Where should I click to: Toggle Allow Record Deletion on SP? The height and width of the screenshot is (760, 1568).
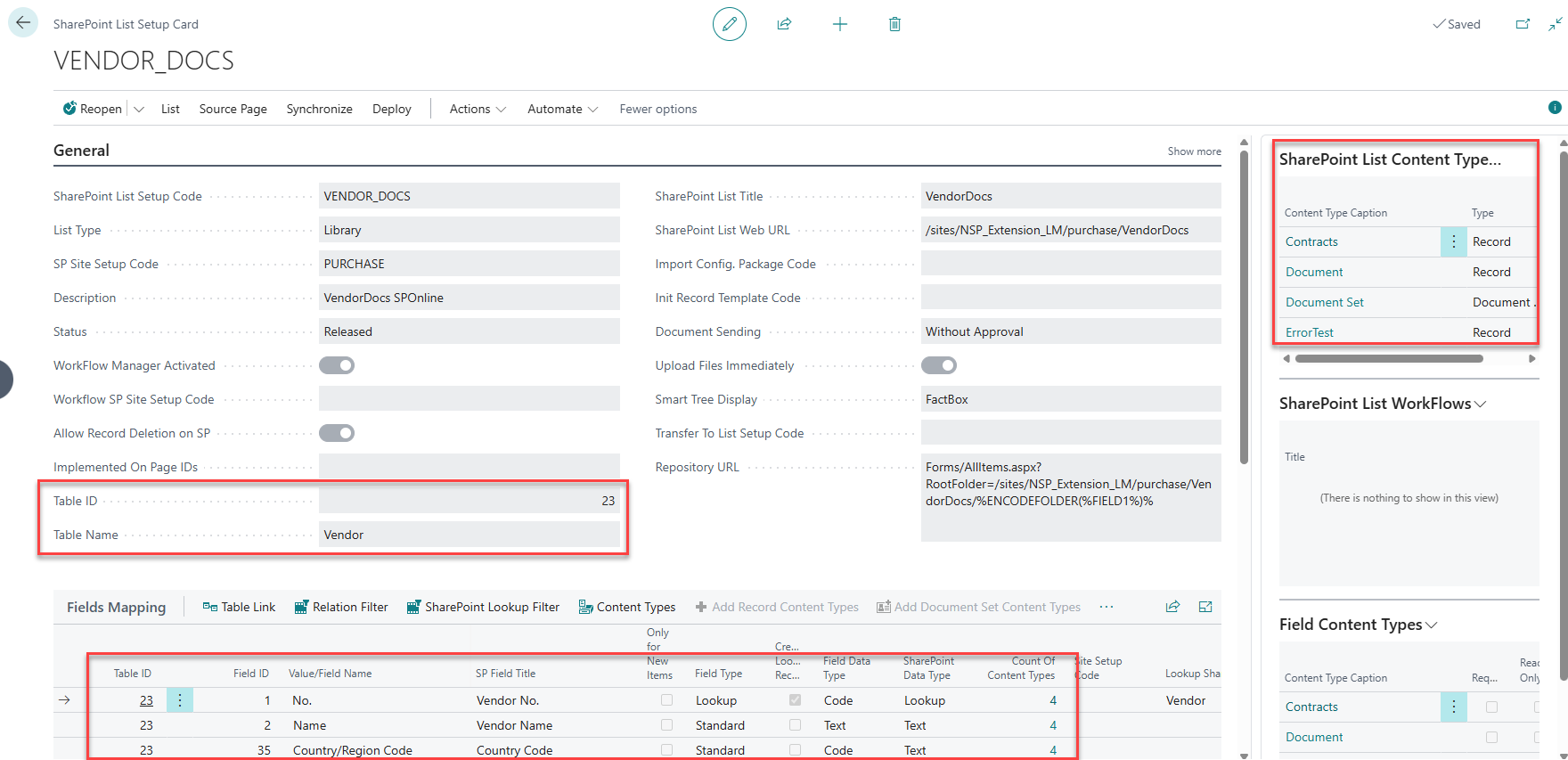[x=337, y=433]
